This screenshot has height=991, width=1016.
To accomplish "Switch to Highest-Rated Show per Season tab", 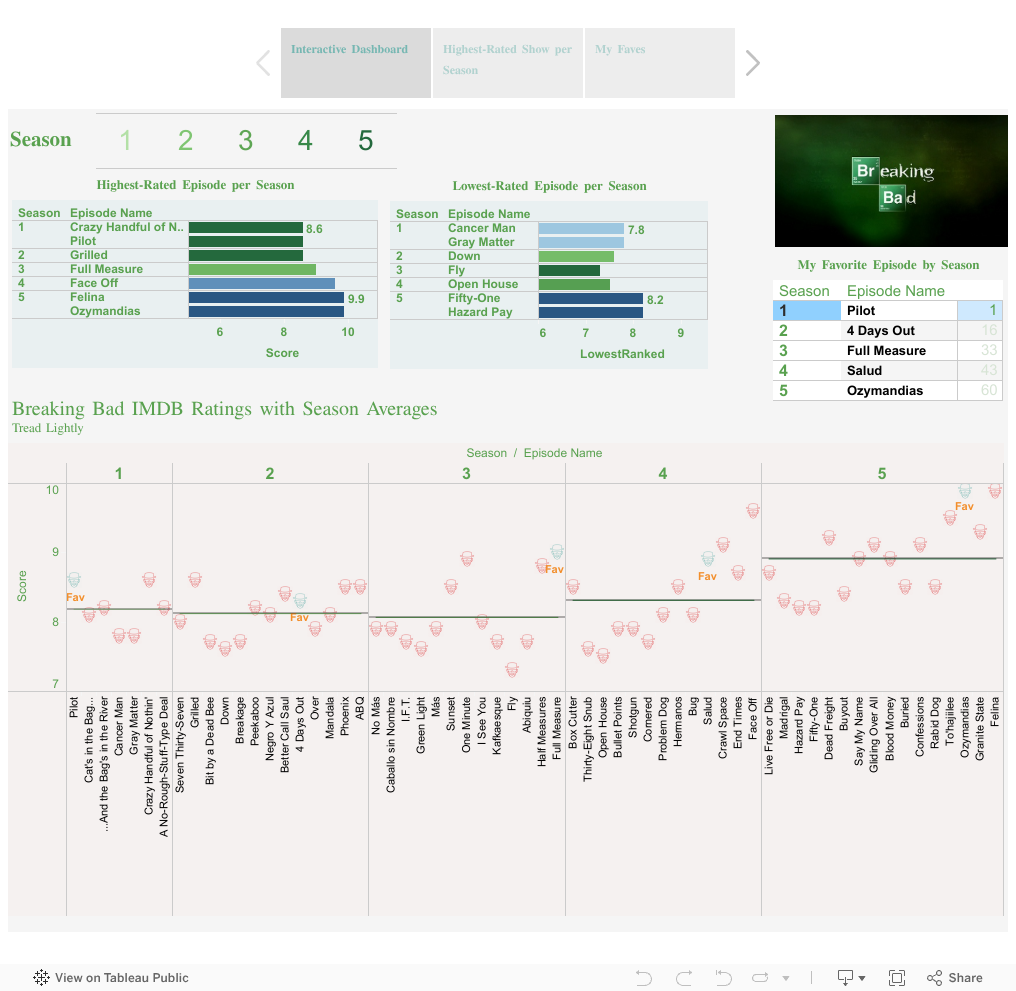I will (508, 60).
